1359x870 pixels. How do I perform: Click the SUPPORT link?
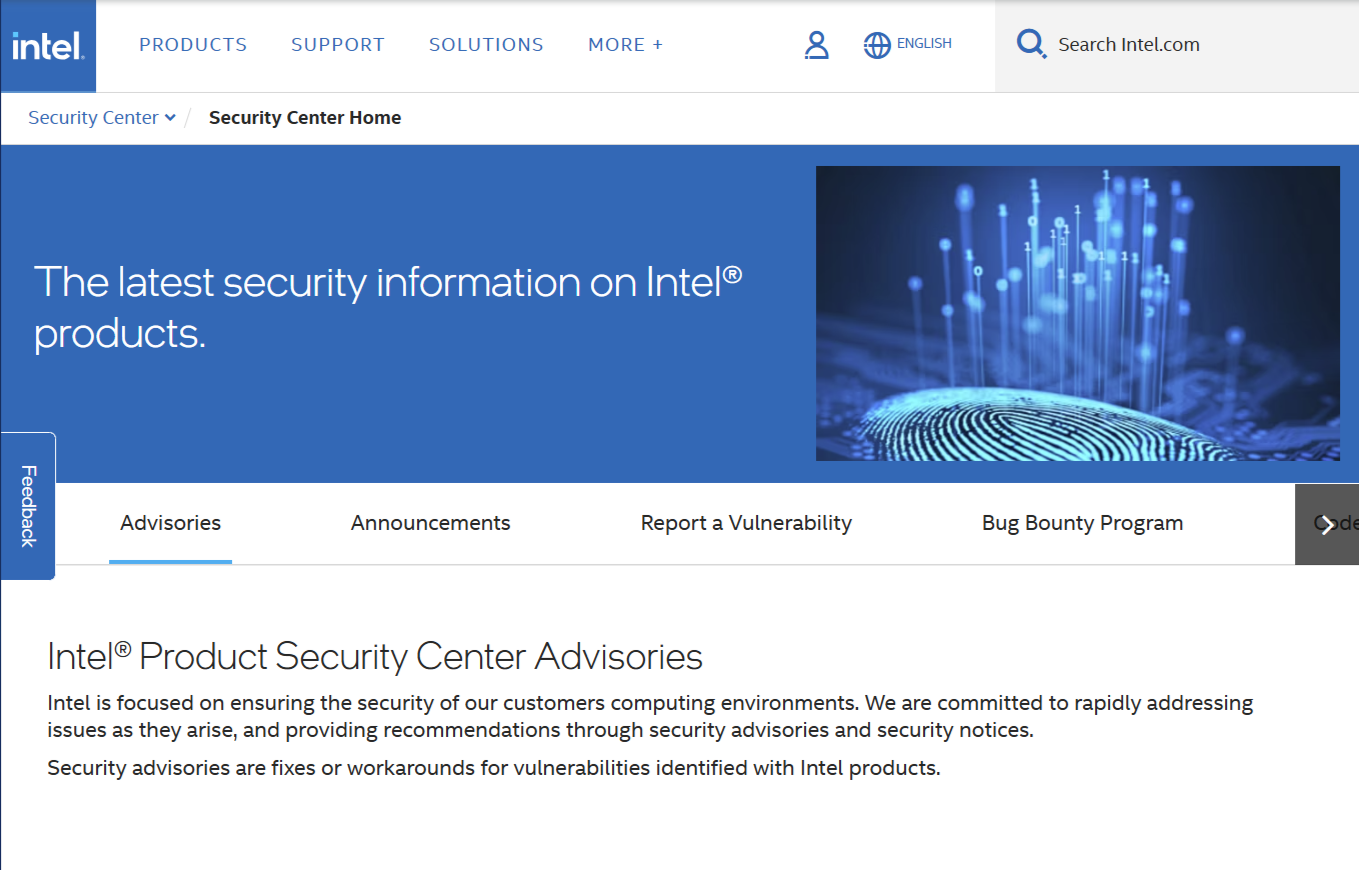pos(337,44)
